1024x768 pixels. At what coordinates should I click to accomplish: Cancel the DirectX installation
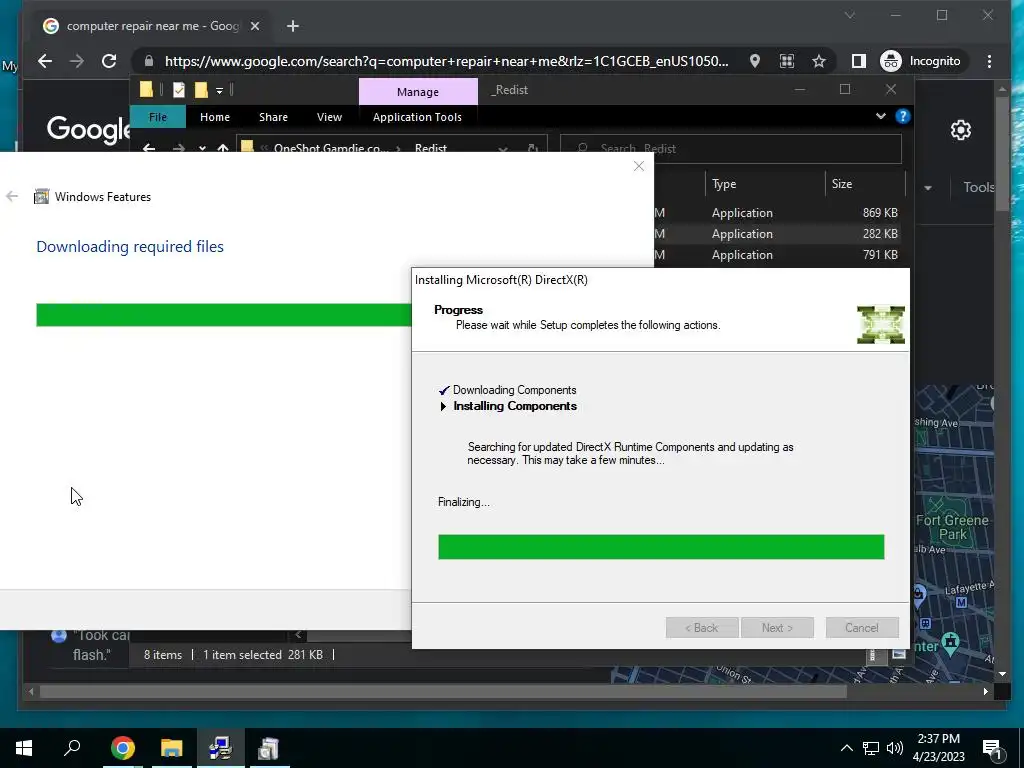coord(862,628)
